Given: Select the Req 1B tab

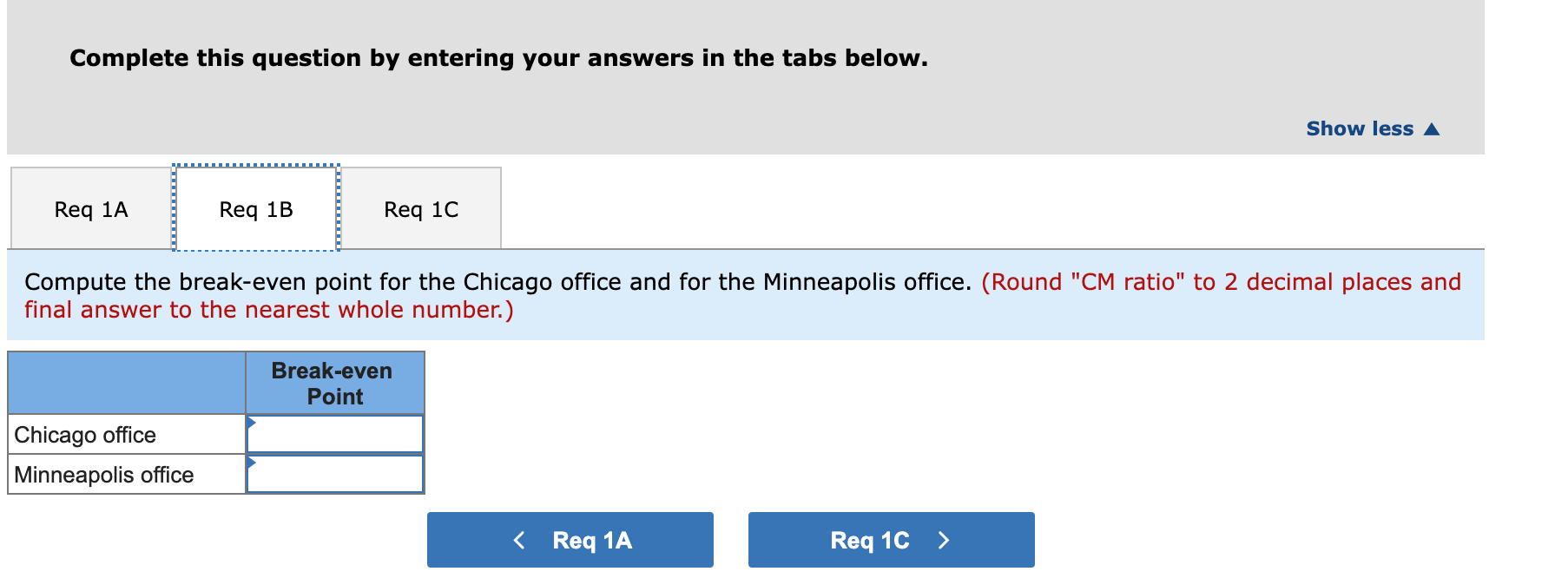Looking at the screenshot, I should coord(256,208).
